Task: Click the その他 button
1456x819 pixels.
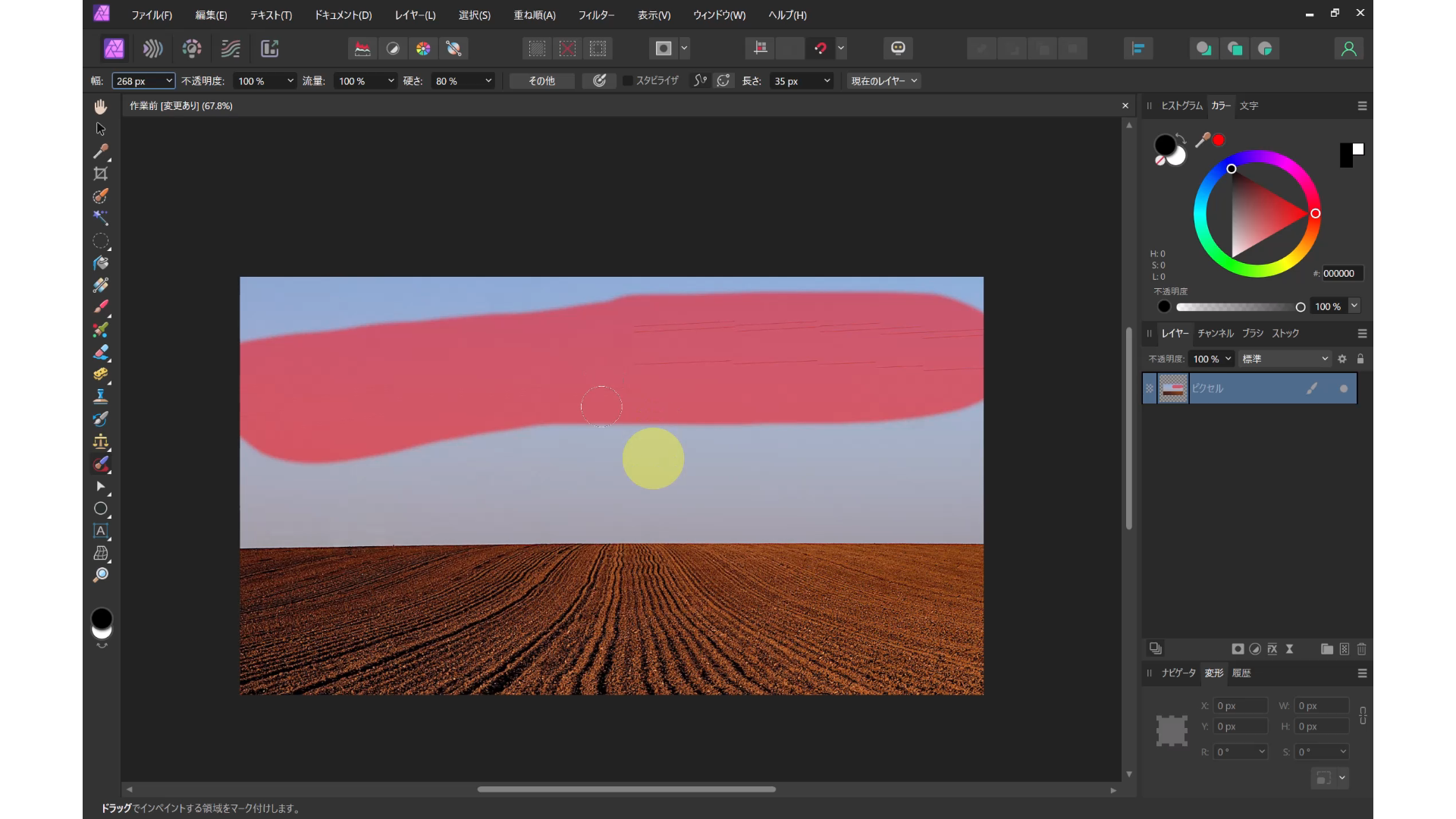Action: 541,81
